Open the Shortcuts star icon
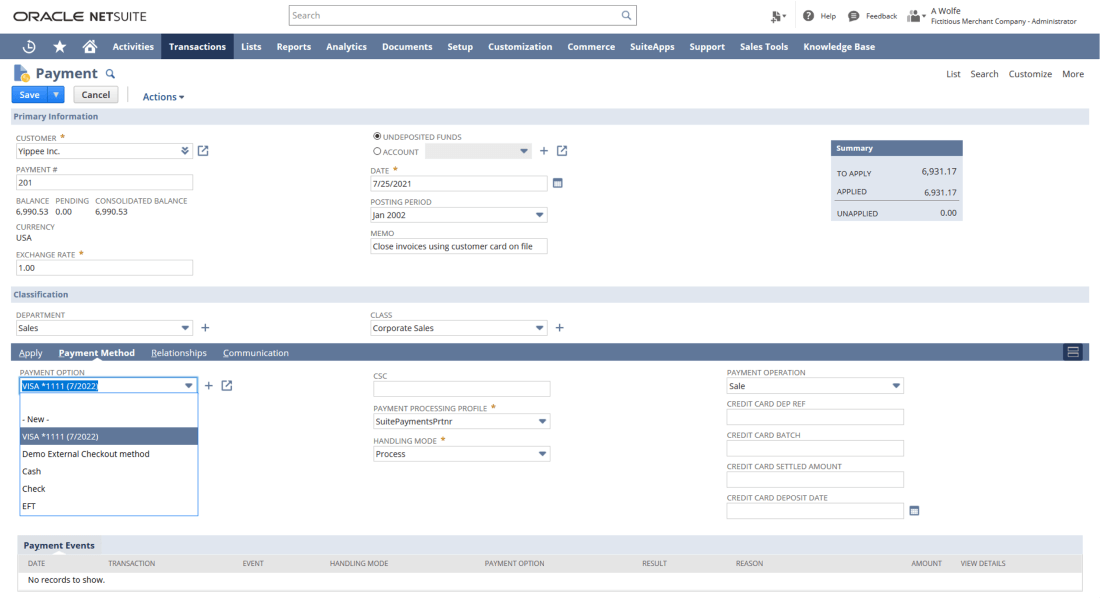 (59, 47)
